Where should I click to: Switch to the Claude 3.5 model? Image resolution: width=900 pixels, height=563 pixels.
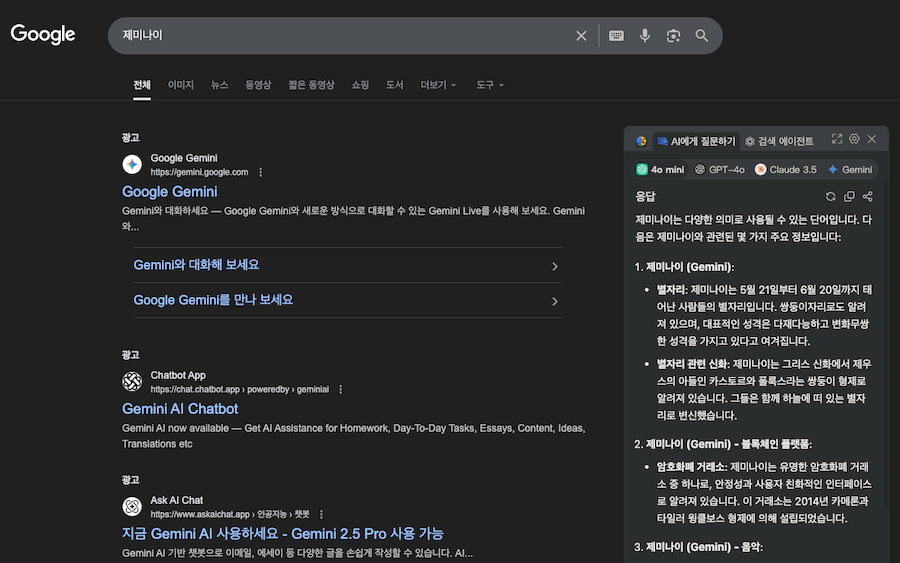tap(785, 169)
